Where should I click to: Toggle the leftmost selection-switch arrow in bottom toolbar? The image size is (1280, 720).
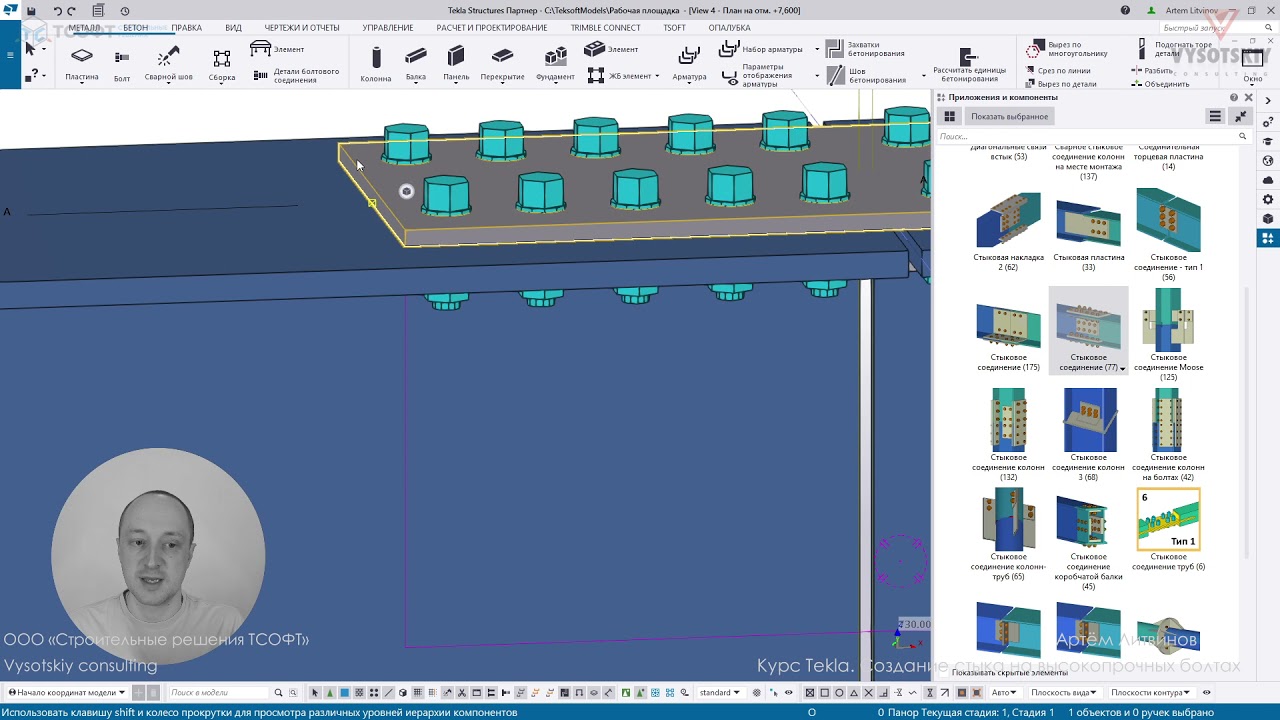point(315,692)
